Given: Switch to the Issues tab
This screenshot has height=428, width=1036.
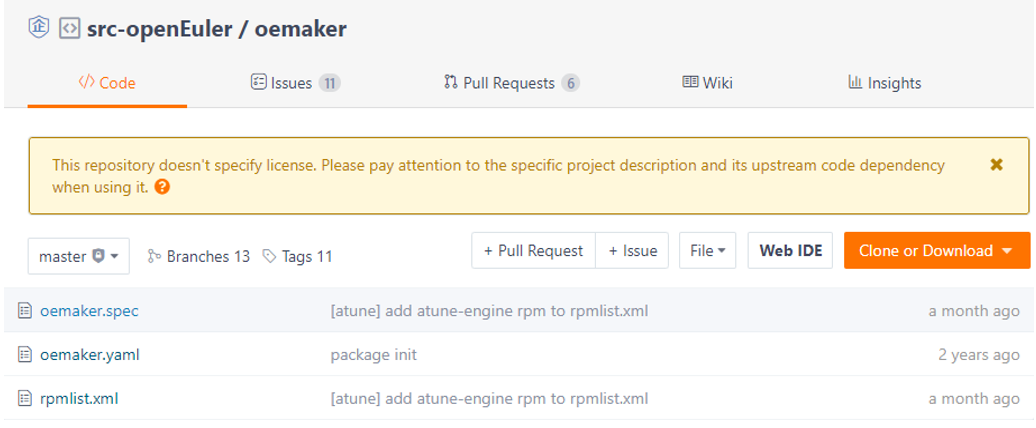Looking at the screenshot, I should click(295, 83).
